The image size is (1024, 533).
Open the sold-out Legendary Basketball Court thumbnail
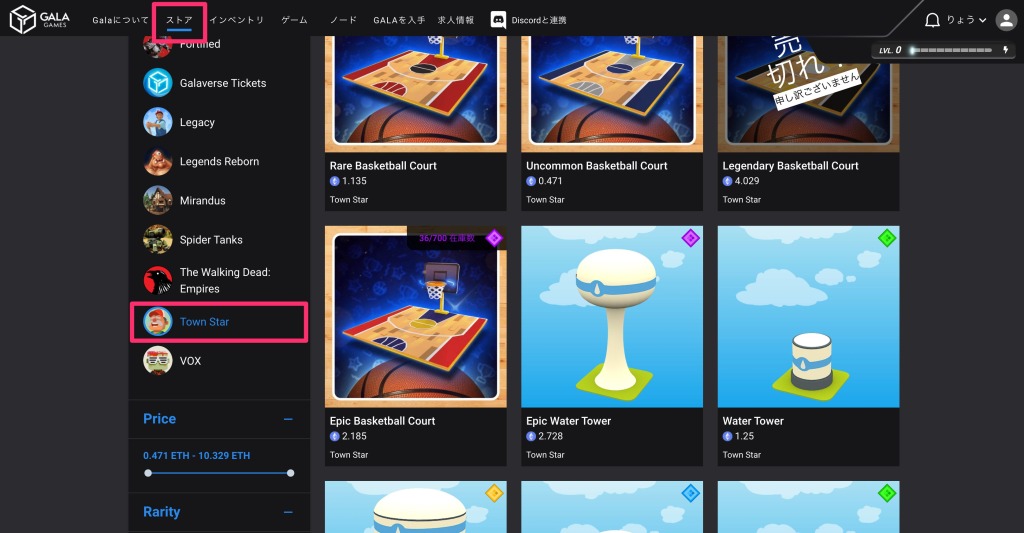(808, 94)
